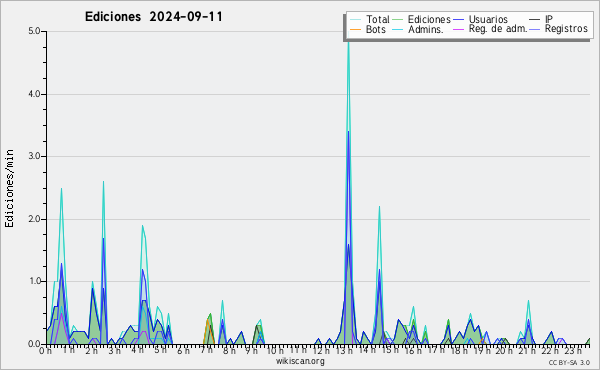Click the 'Ediciones/min' y-axis label
The width and height of the screenshot is (600, 370).
pos(9,188)
